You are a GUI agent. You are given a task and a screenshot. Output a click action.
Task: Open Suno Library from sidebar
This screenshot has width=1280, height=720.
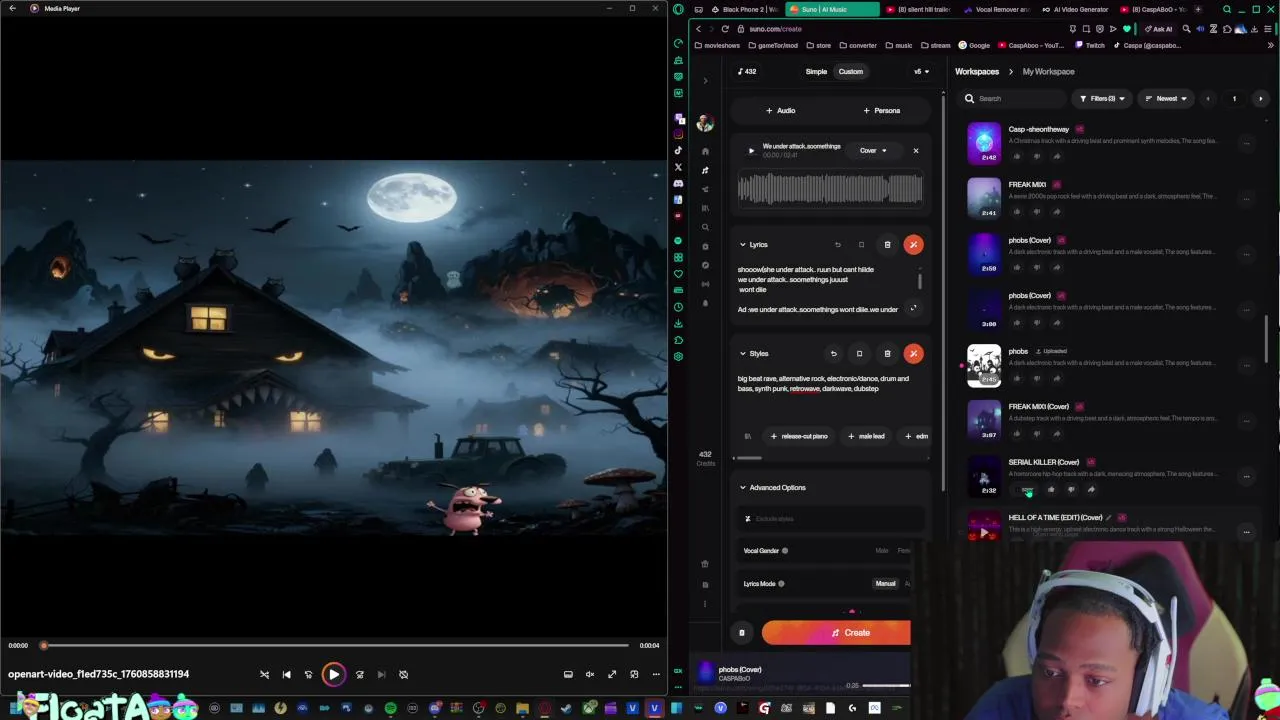pyautogui.click(x=705, y=208)
